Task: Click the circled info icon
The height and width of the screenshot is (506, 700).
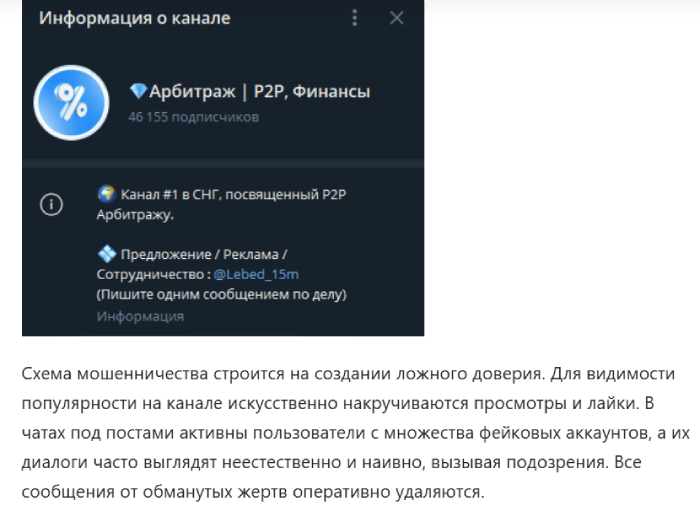Action: (x=51, y=204)
